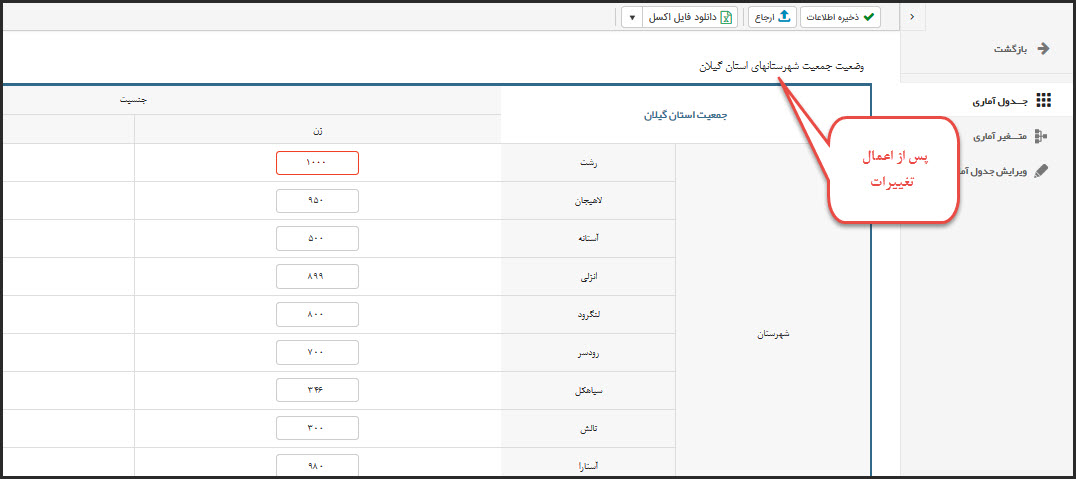Screen dimensions: 1076x479
Task: Open the Excel download dropdown arrow
Action: (x=632, y=17)
